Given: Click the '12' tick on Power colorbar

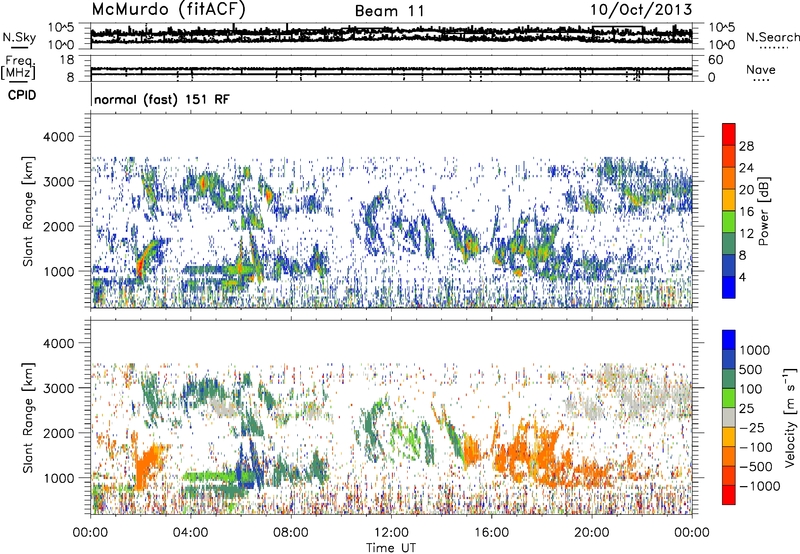Looking at the screenshot, I should (x=746, y=234).
